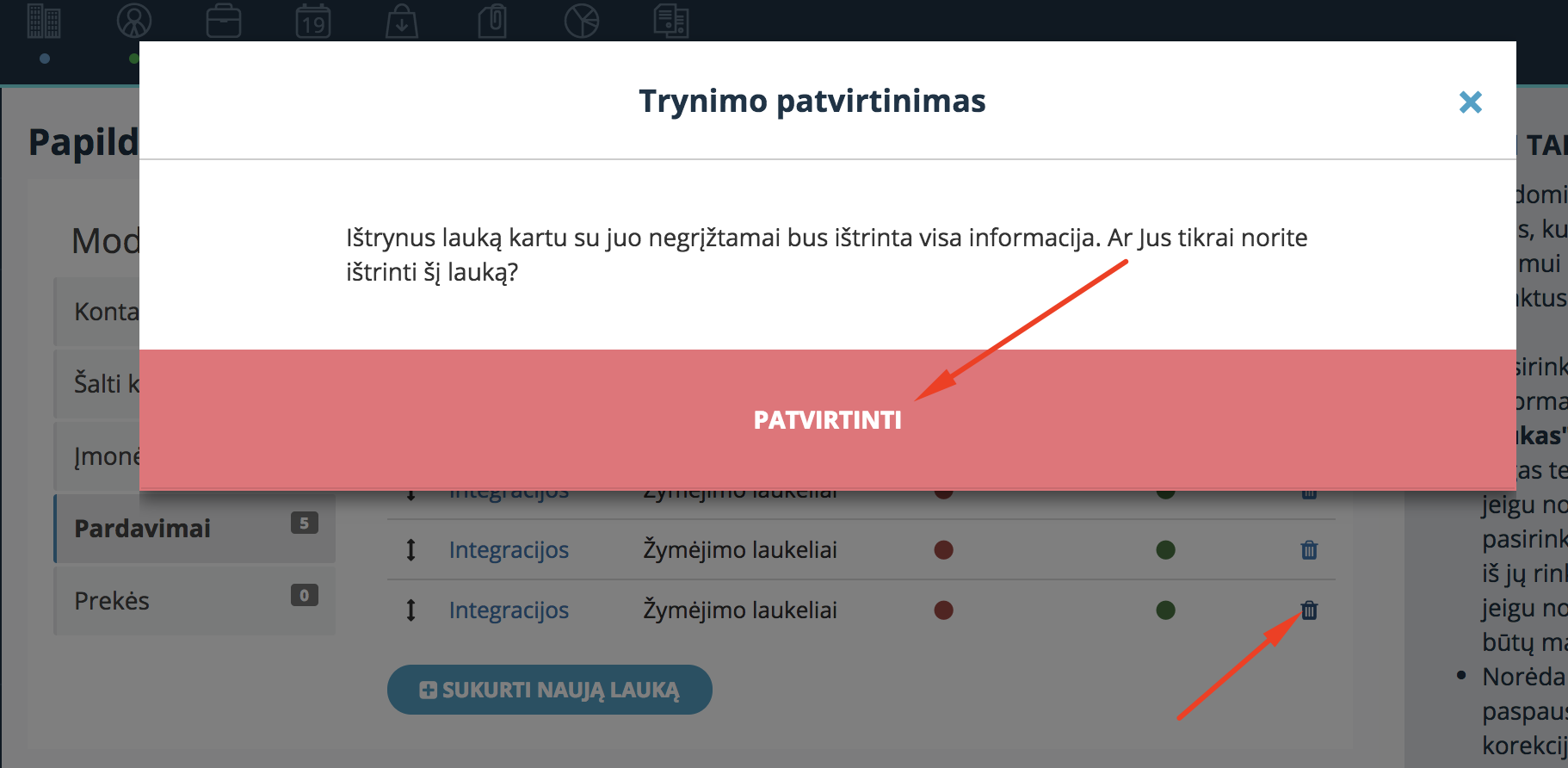This screenshot has width=1568, height=768.
Task: Click the 0 badge beside Prekės
Action: click(x=305, y=595)
